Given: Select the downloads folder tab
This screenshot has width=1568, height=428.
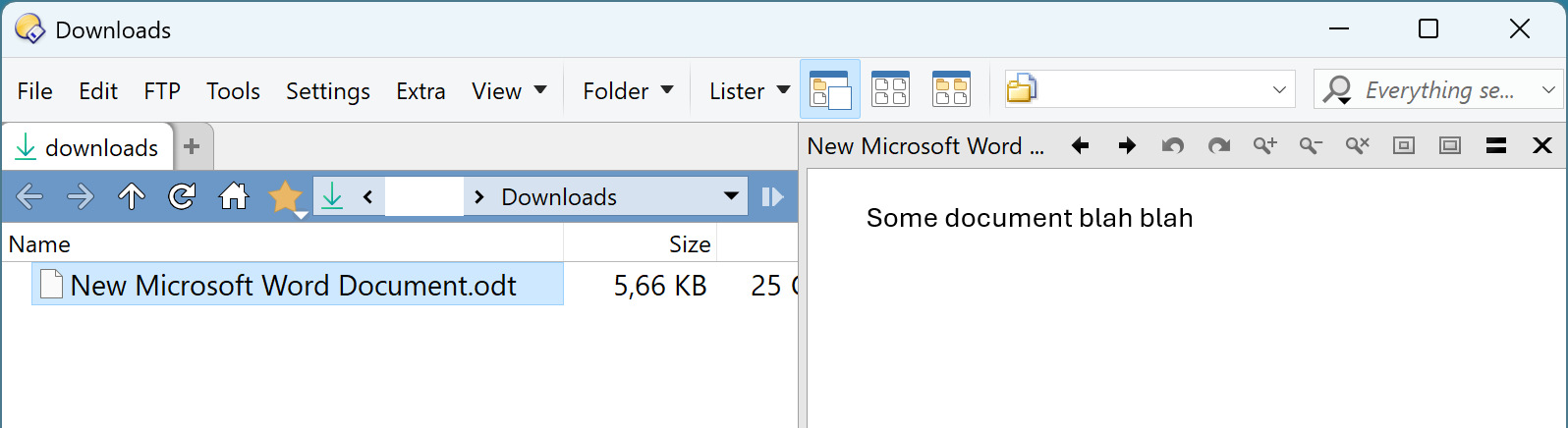Looking at the screenshot, I should point(88,147).
